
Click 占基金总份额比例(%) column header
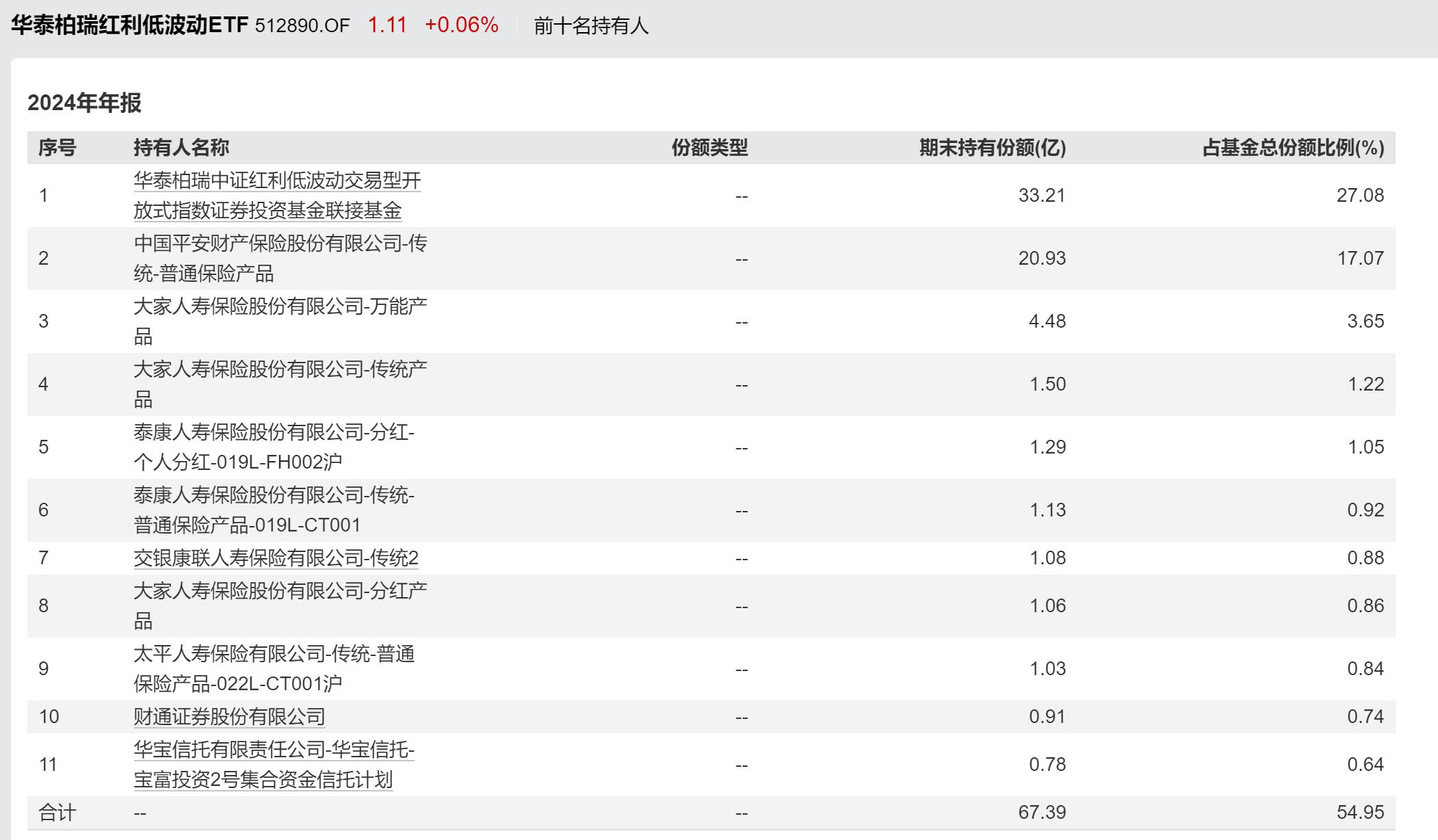[1292, 148]
